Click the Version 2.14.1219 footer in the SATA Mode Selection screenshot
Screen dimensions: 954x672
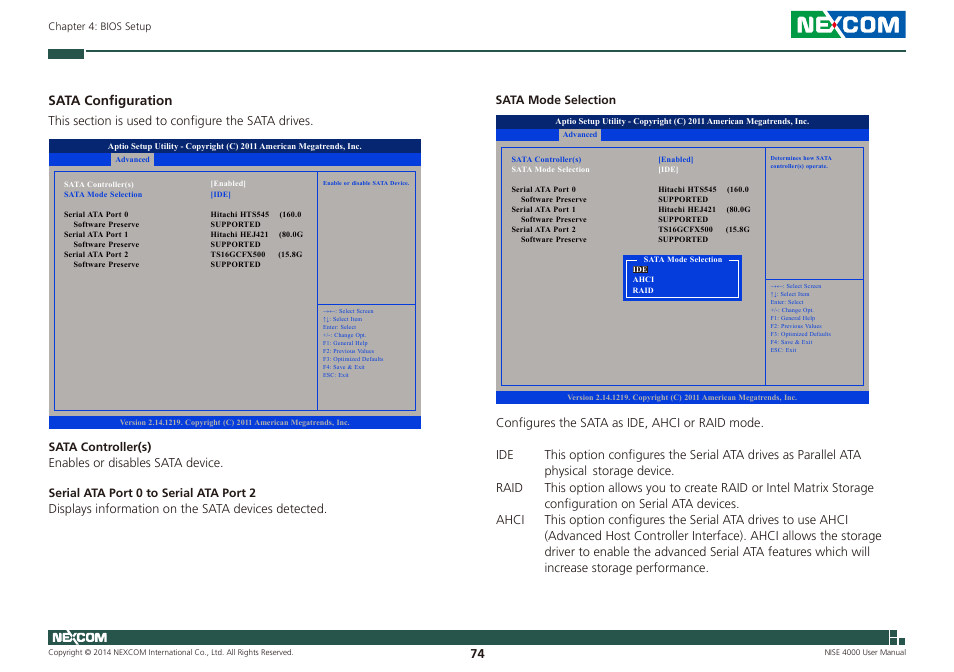[x=682, y=398]
